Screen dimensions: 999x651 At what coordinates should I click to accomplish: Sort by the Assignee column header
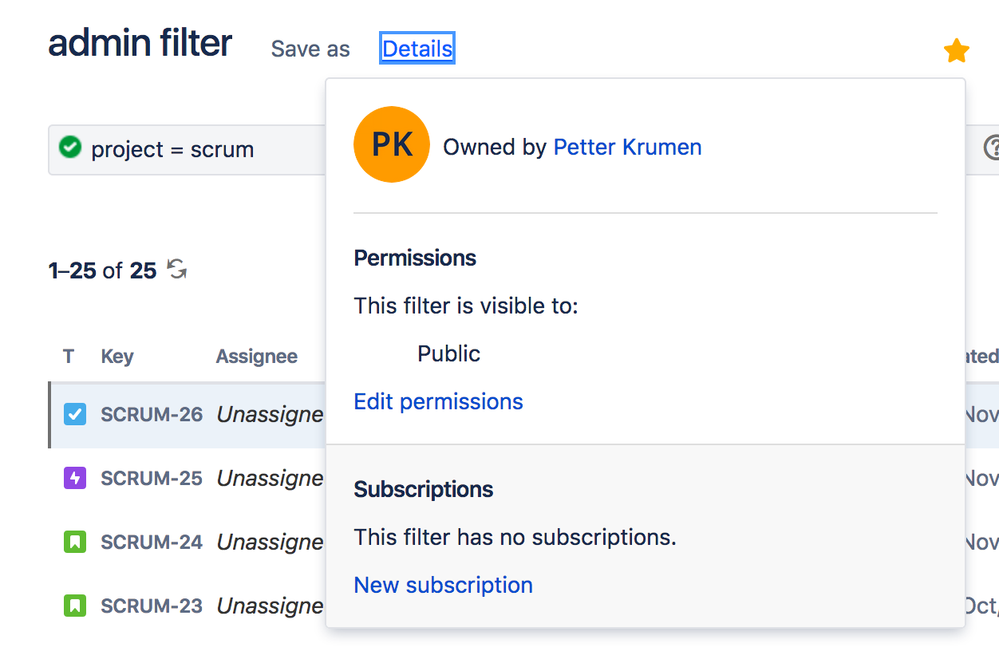256,356
